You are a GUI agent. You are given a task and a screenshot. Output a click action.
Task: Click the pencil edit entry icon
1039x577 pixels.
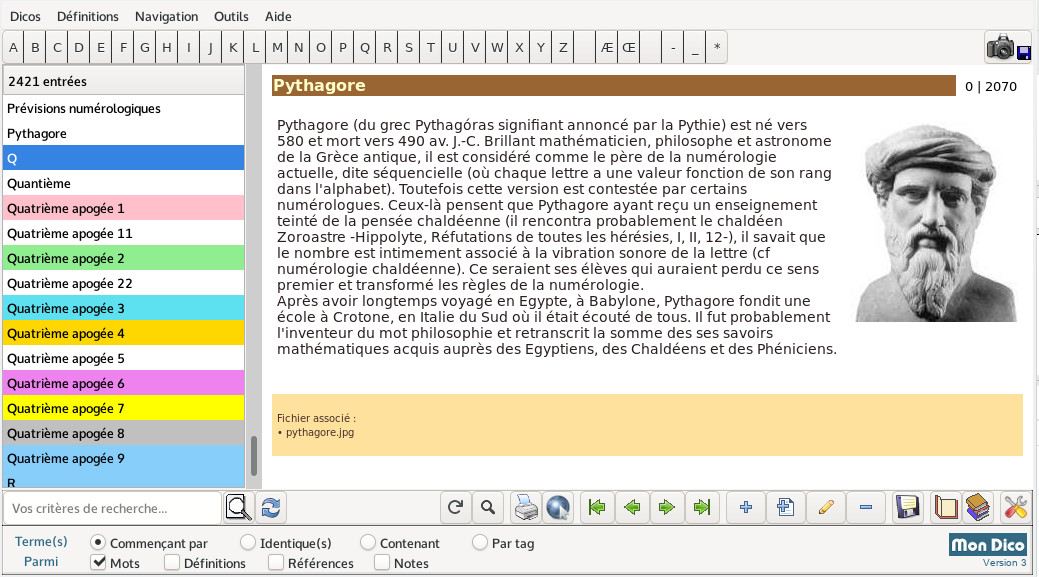coord(825,508)
